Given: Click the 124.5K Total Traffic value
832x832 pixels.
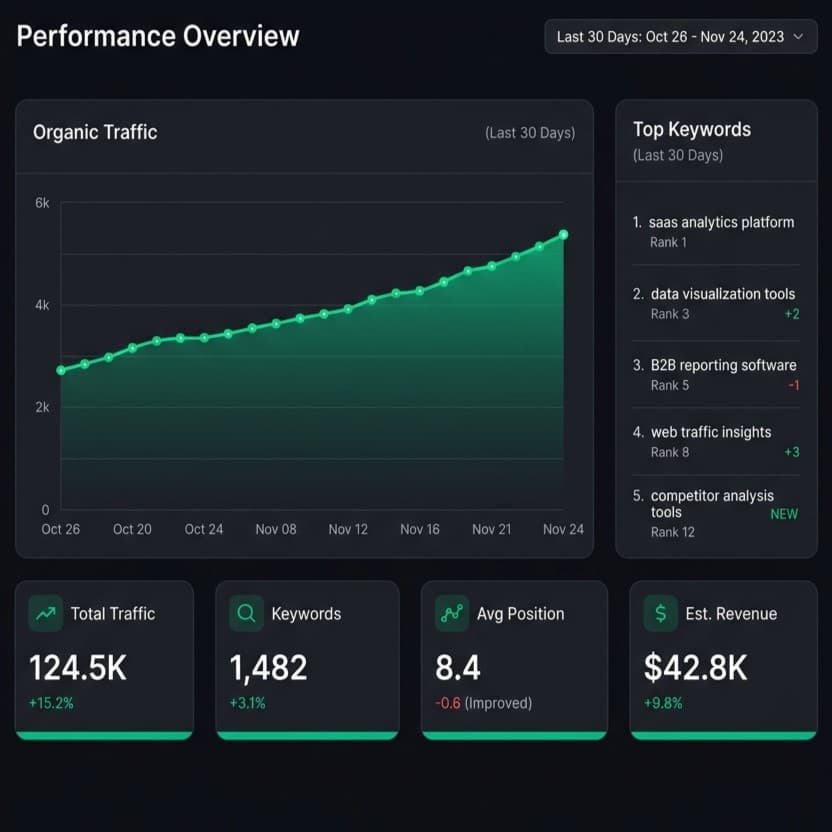Looking at the screenshot, I should [78, 668].
